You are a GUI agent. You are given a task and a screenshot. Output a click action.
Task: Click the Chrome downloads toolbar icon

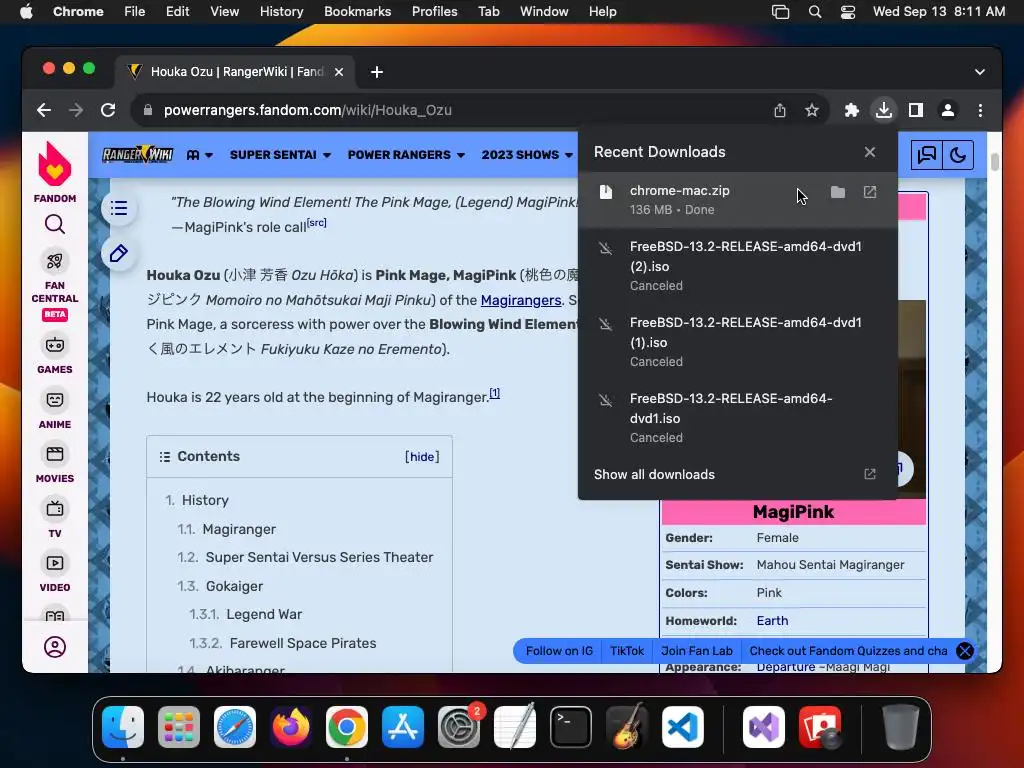click(x=884, y=110)
